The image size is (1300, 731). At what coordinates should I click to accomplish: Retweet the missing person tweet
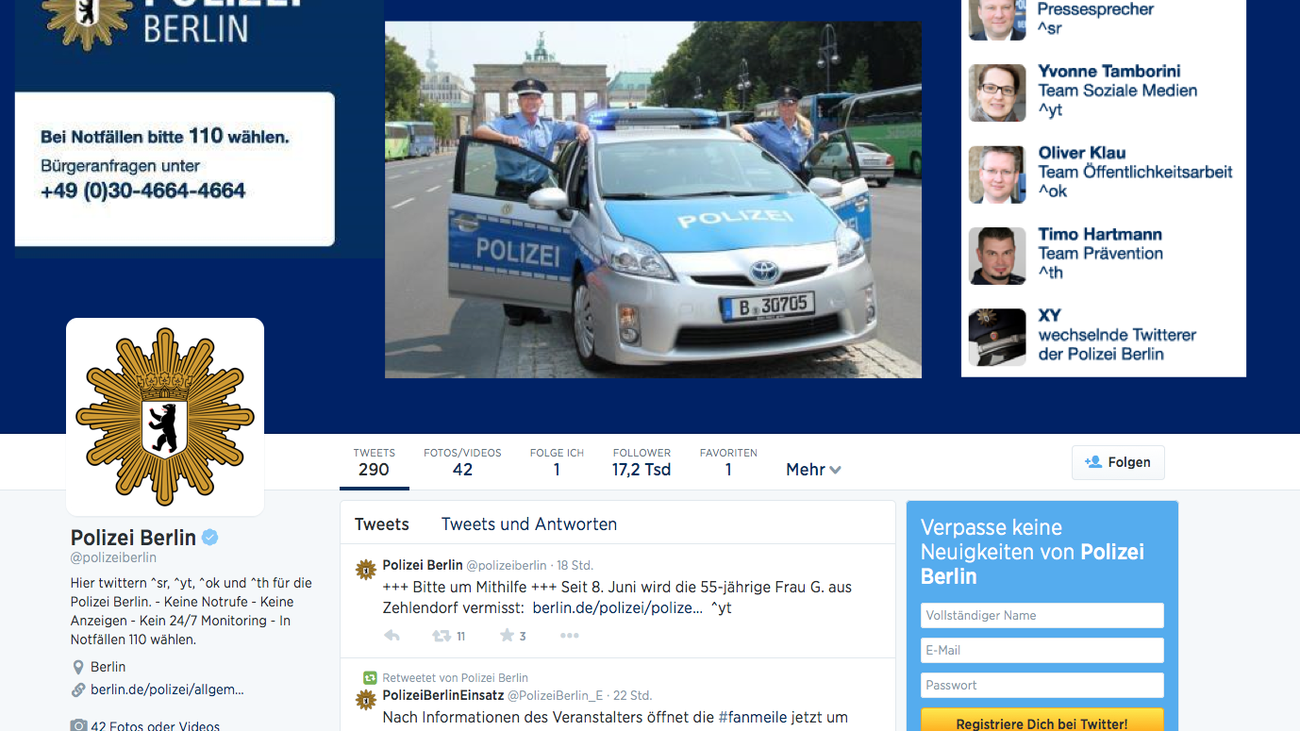coord(441,636)
